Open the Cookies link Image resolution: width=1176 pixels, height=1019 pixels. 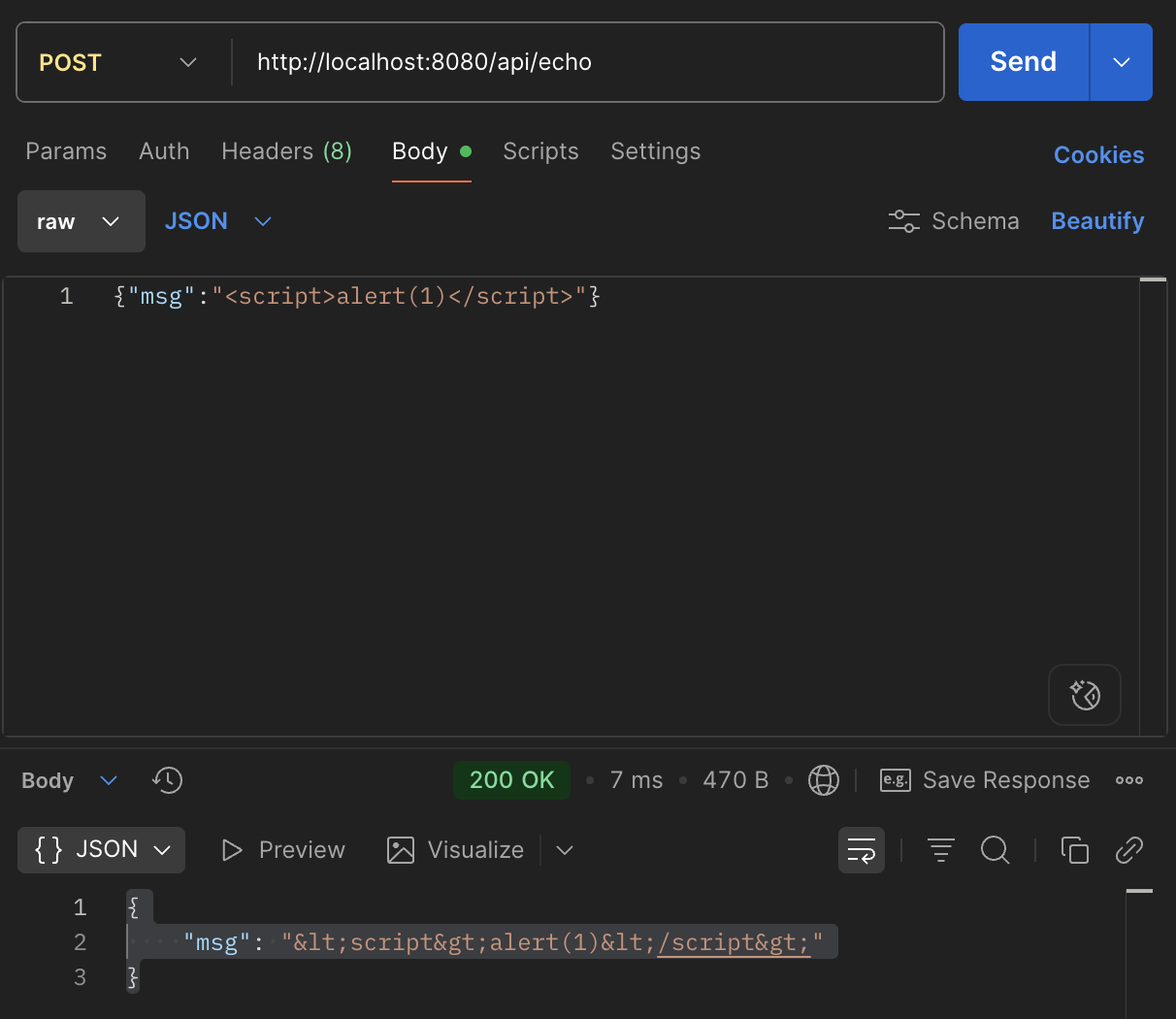click(1098, 155)
